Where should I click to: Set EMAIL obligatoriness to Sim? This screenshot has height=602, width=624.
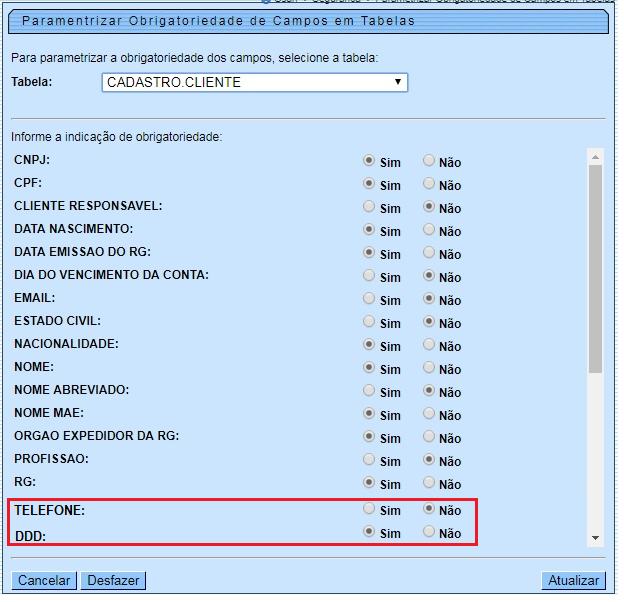[369, 298]
